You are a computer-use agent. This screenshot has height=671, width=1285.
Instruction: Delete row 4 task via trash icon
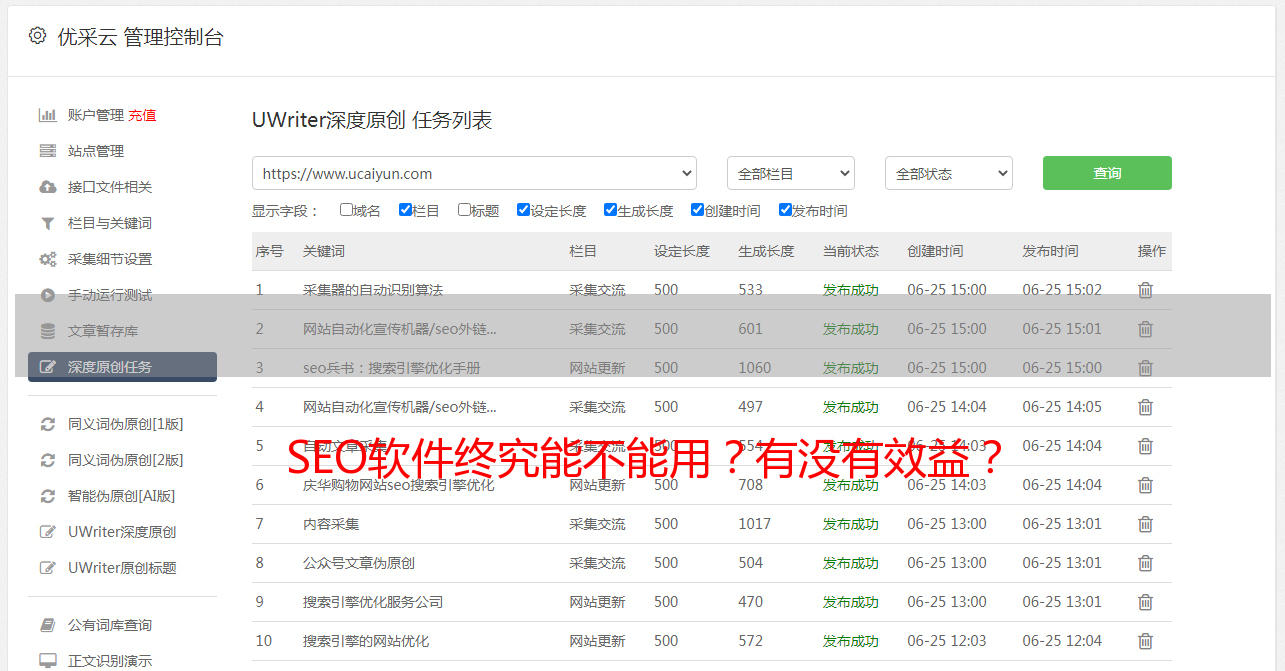click(1145, 407)
